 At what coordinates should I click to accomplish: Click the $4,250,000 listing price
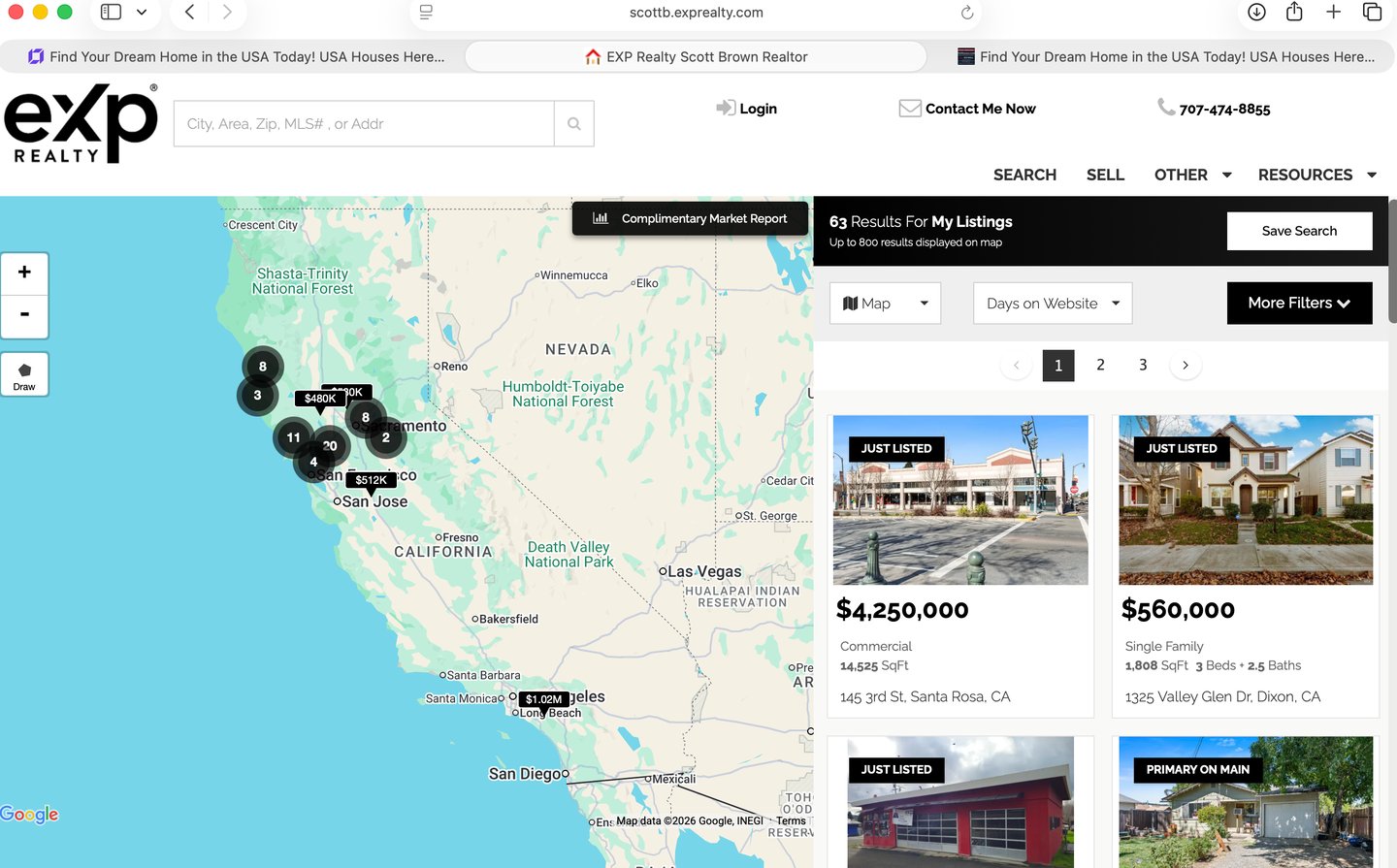coord(902,610)
